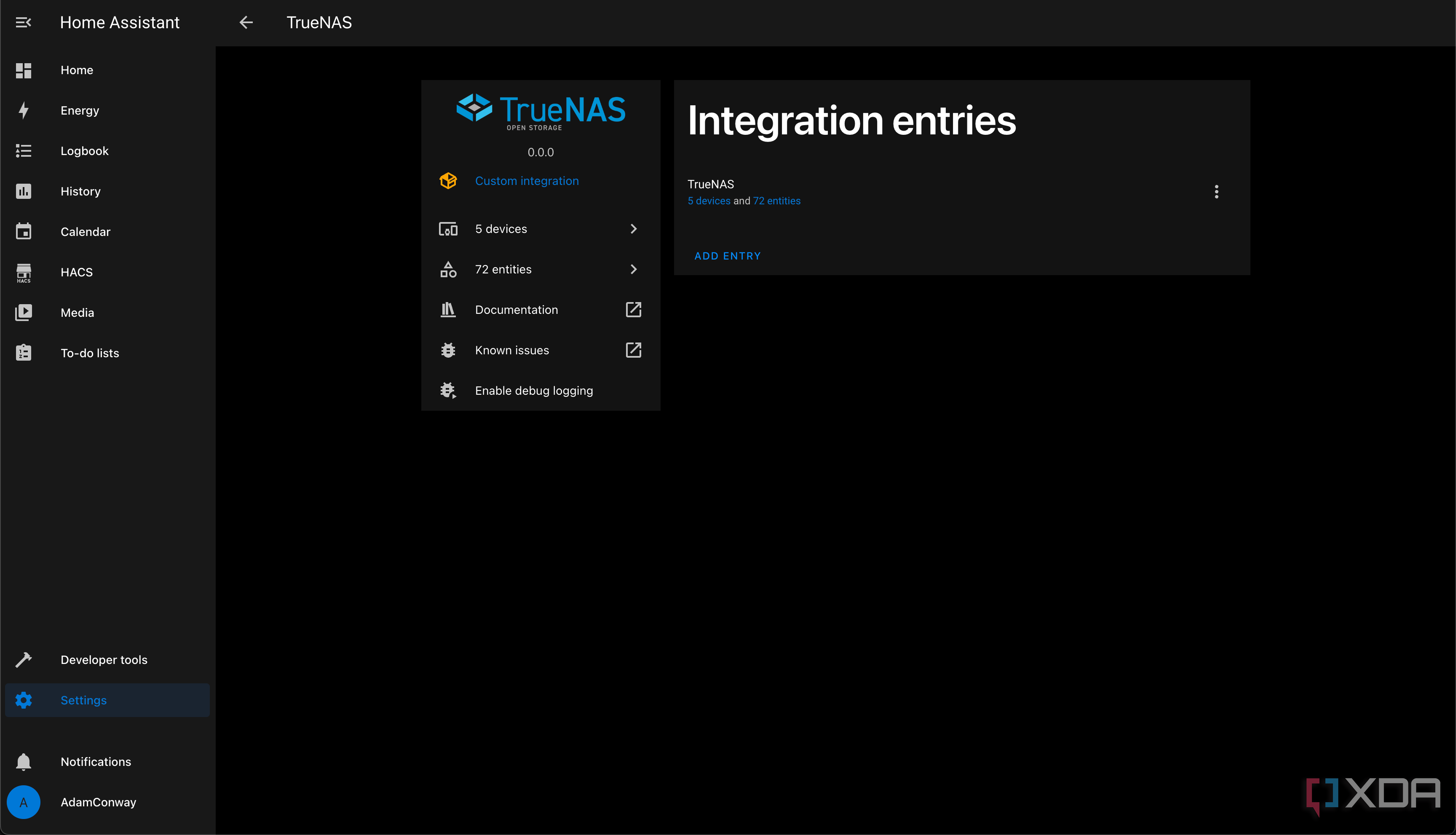Click the Documentation bookshelf icon

448,310
